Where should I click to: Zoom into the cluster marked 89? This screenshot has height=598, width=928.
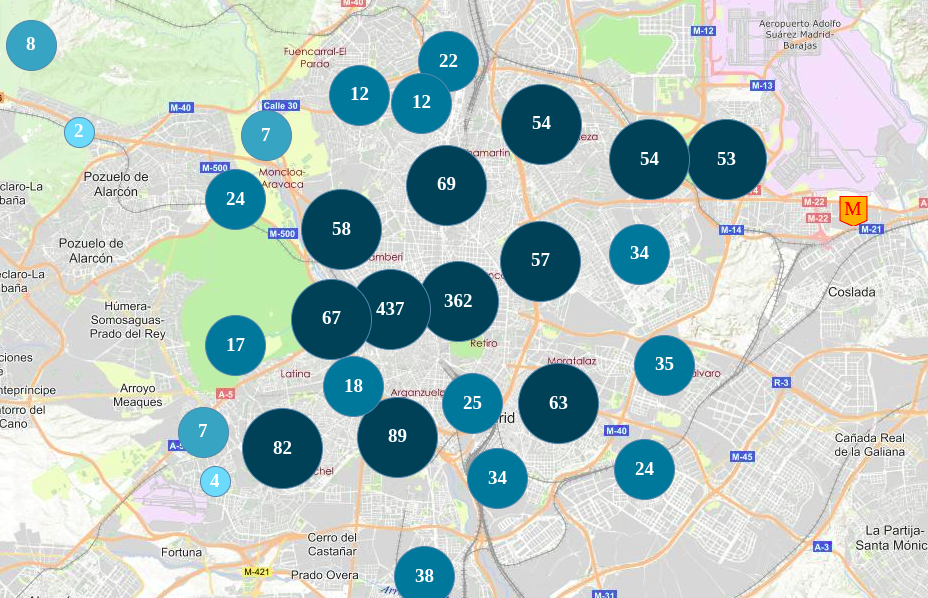(397, 436)
